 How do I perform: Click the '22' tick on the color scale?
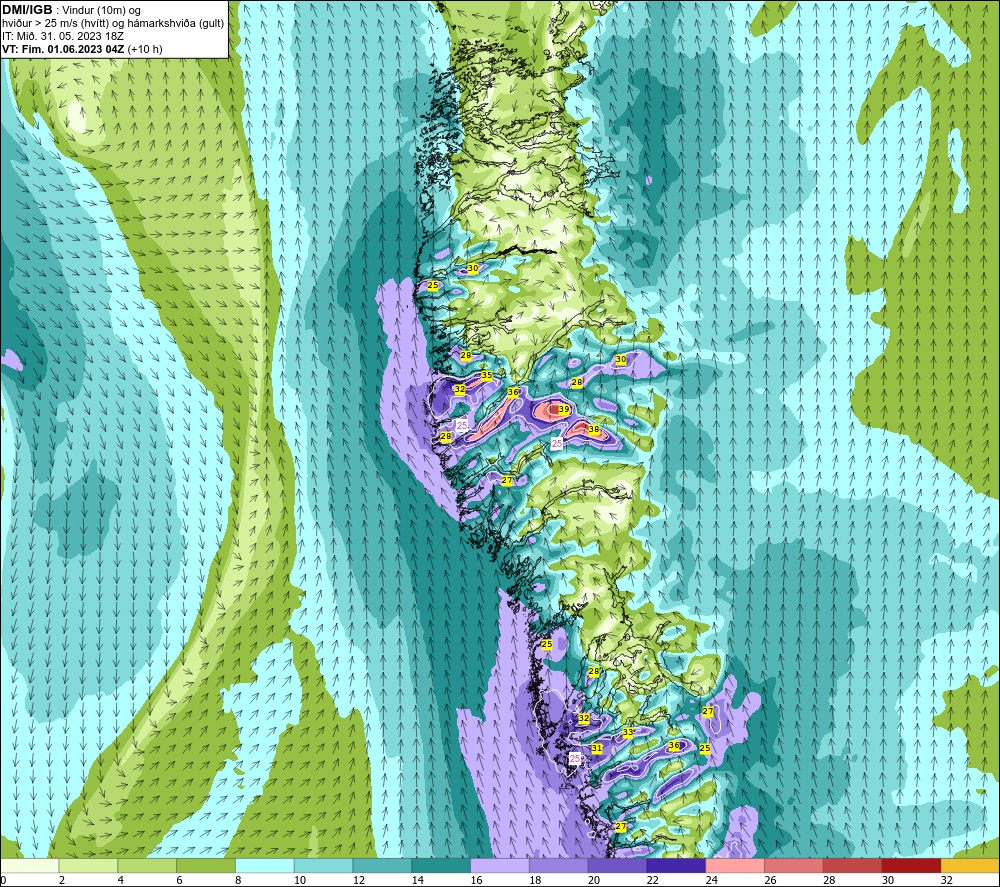(x=652, y=880)
